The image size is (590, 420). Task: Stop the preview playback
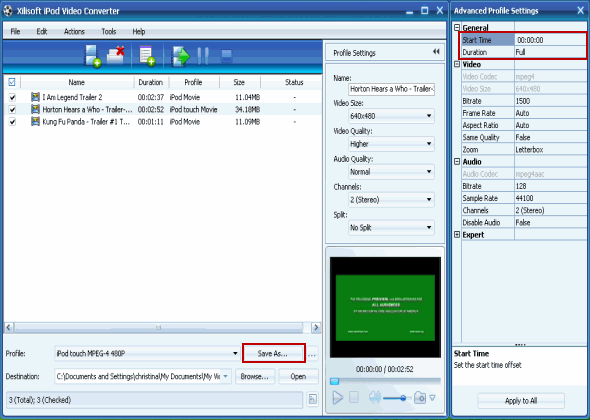coord(354,397)
